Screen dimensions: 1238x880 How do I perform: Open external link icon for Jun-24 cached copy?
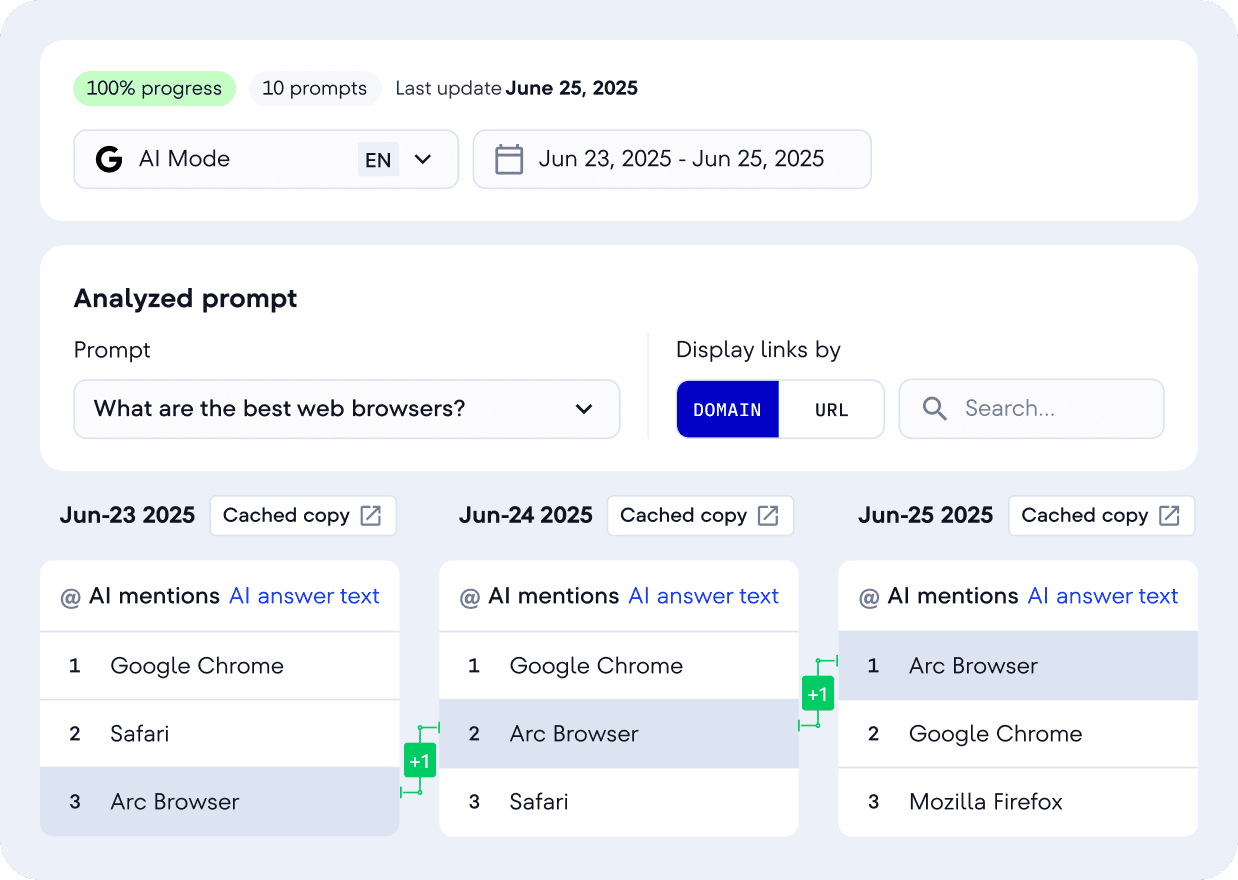[x=768, y=515]
